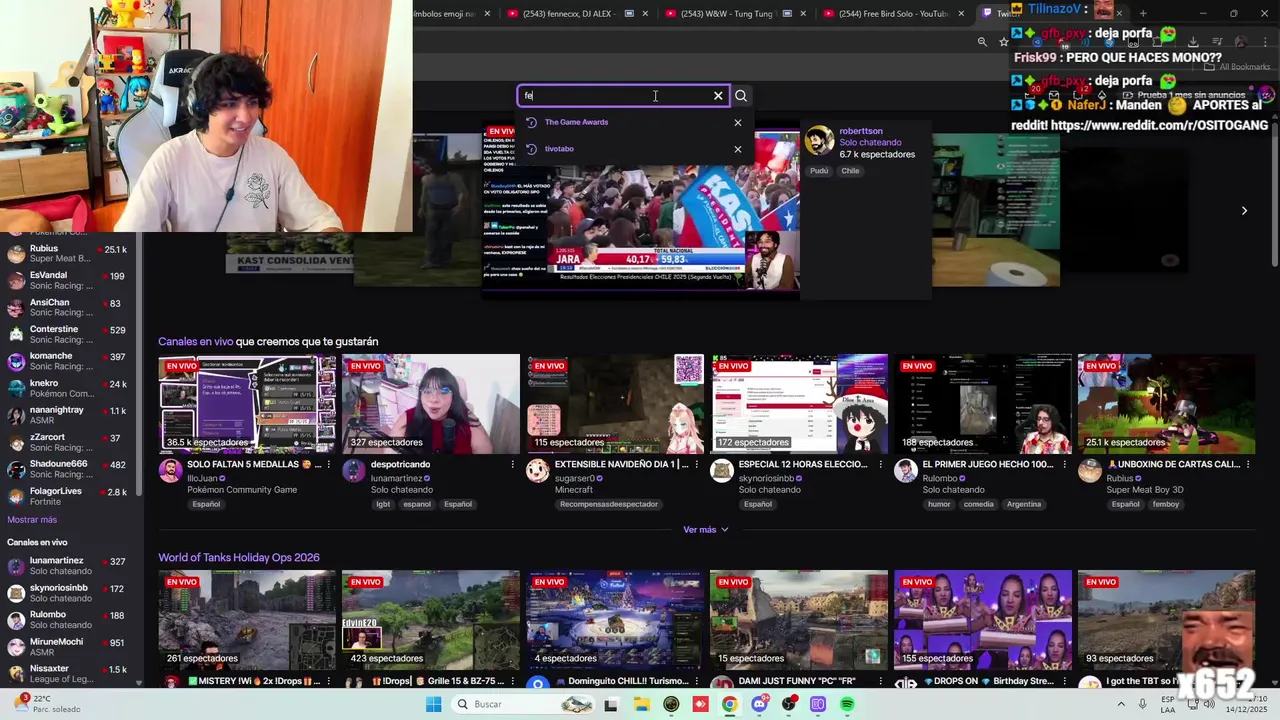1280x720 pixels.
Task: Open options menu for 'ESPECIAL 12 HORAS' stream card
Action: click(x=881, y=465)
